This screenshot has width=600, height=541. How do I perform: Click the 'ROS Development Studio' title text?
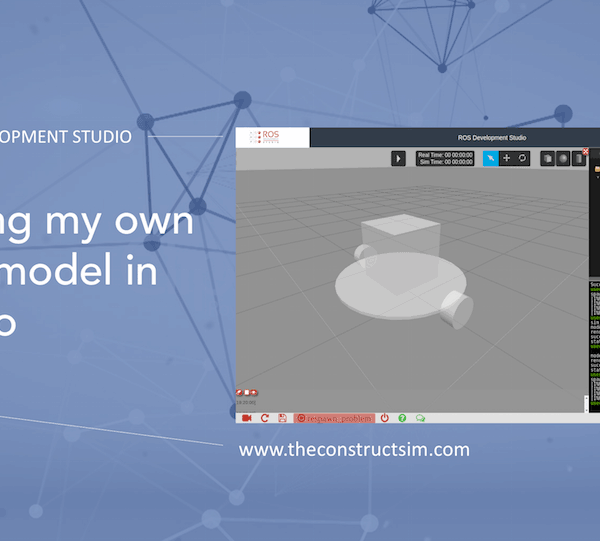point(492,138)
